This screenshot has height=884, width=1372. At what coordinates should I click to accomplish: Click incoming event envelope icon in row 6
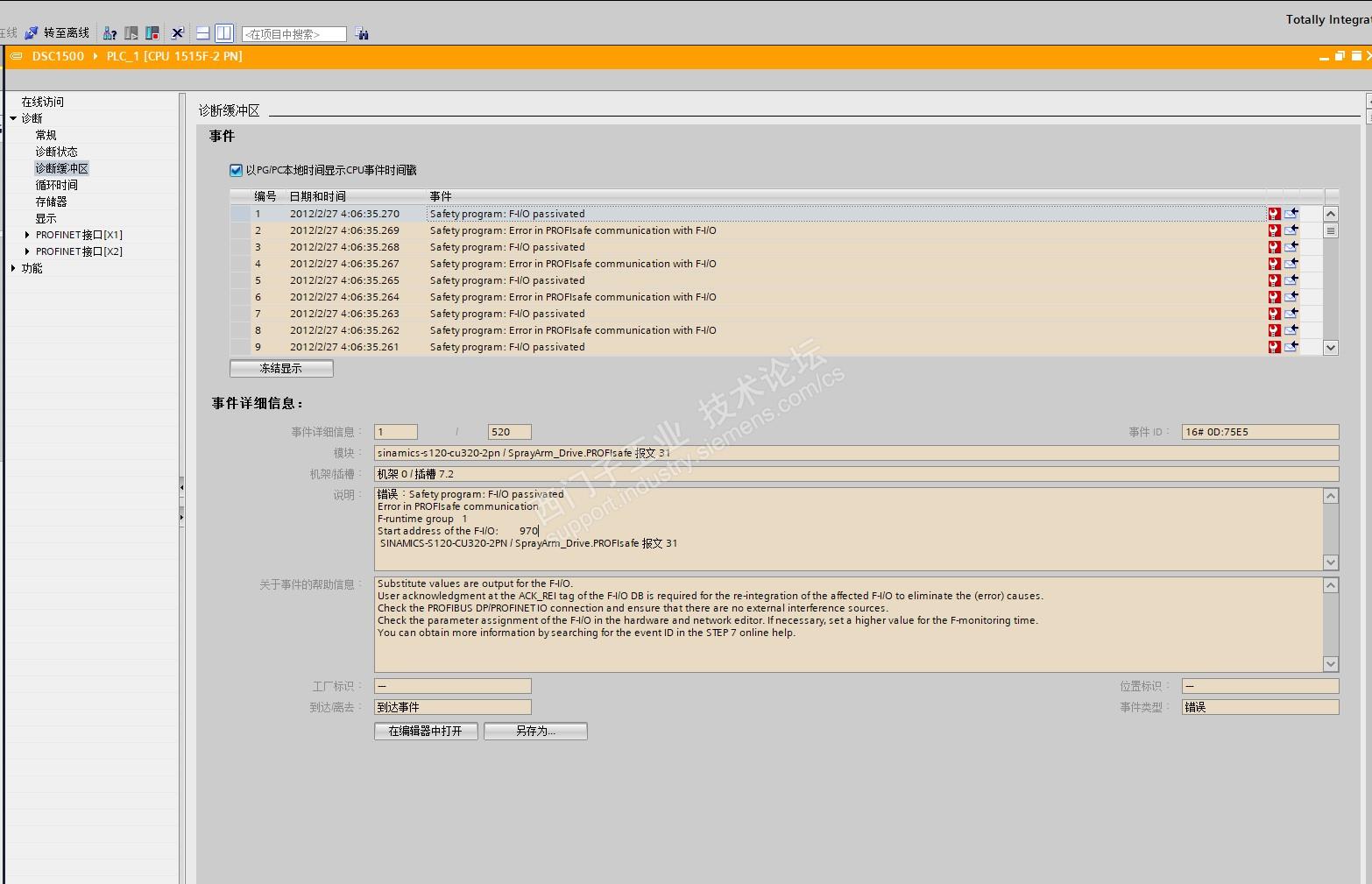(x=1291, y=297)
